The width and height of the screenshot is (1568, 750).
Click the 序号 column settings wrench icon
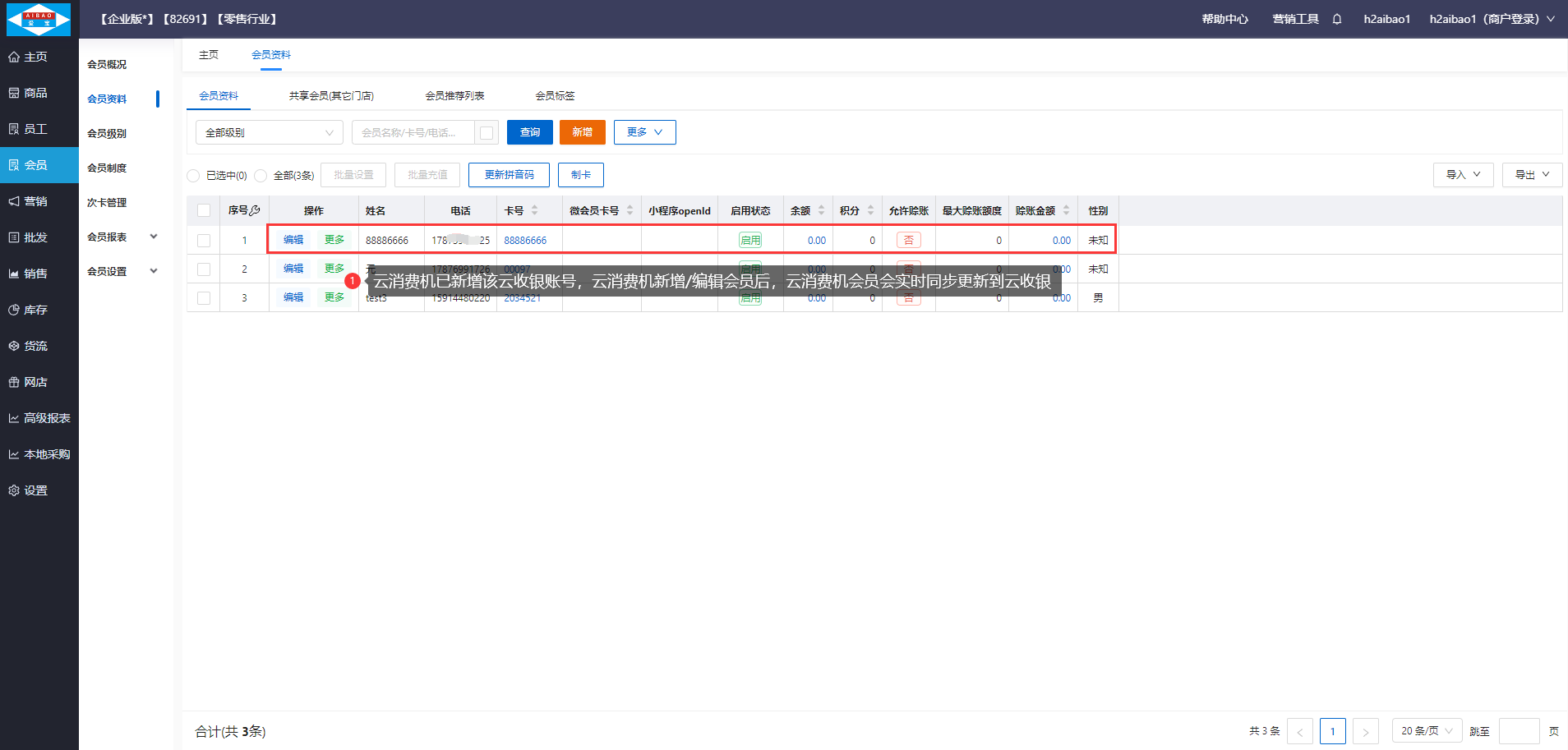255,210
